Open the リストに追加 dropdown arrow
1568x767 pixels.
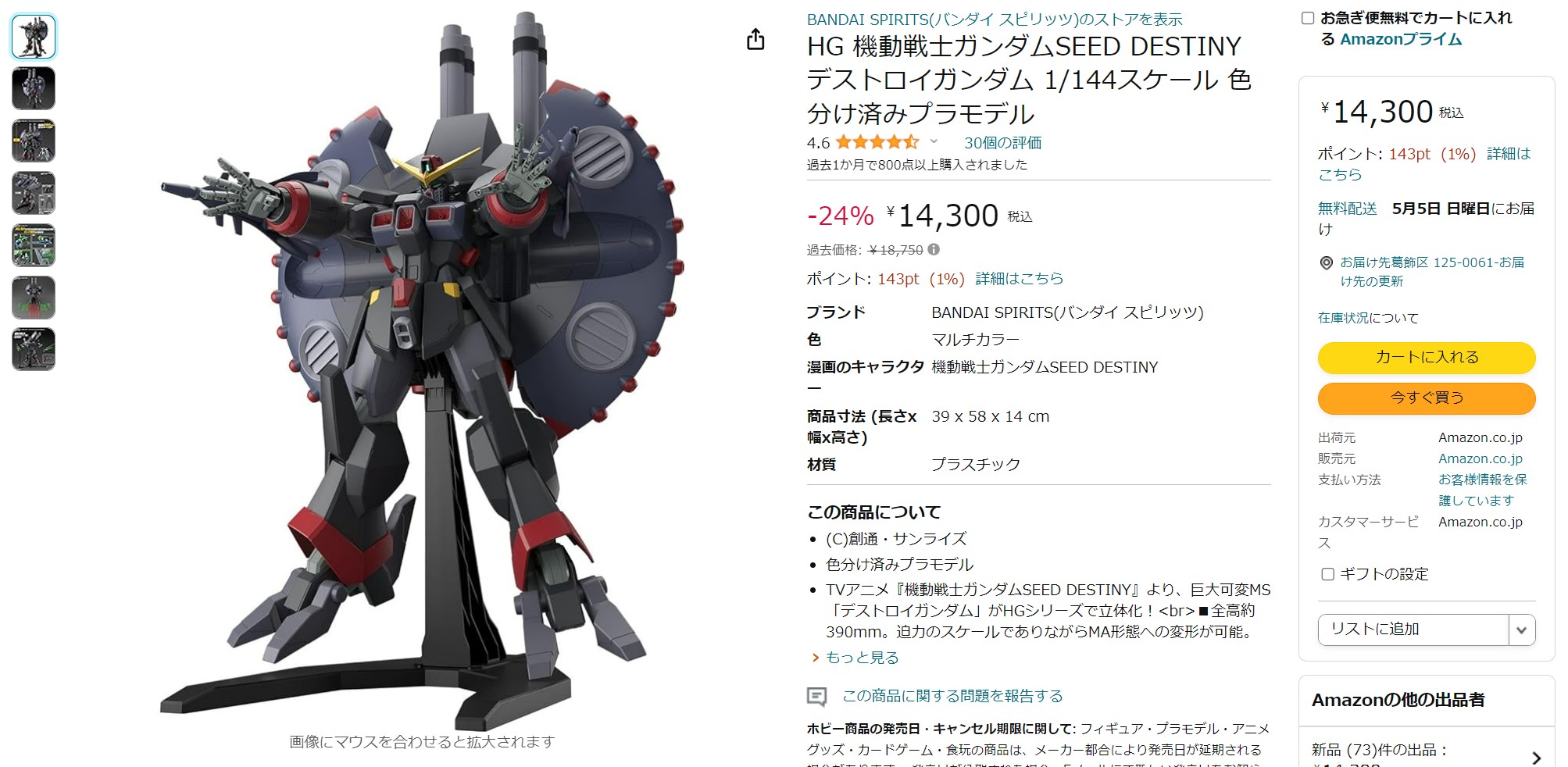[x=1521, y=630]
